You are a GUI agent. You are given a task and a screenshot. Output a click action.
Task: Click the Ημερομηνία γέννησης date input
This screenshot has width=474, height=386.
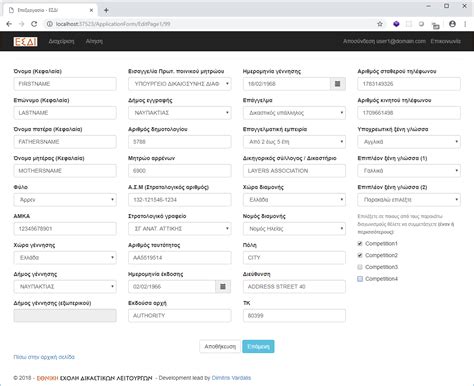click(x=287, y=84)
